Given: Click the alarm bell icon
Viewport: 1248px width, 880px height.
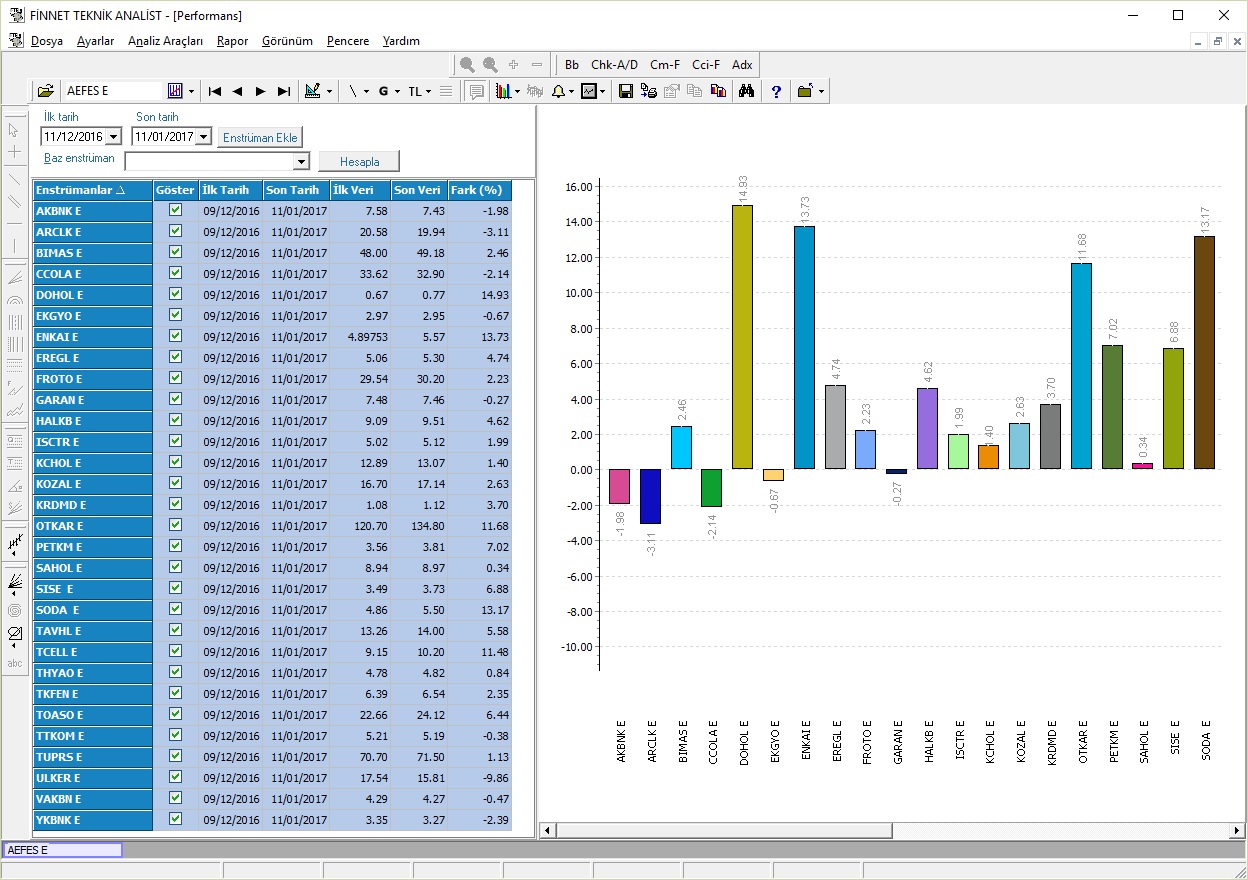Looking at the screenshot, I should pyautogui.click(x=558, y=91).
